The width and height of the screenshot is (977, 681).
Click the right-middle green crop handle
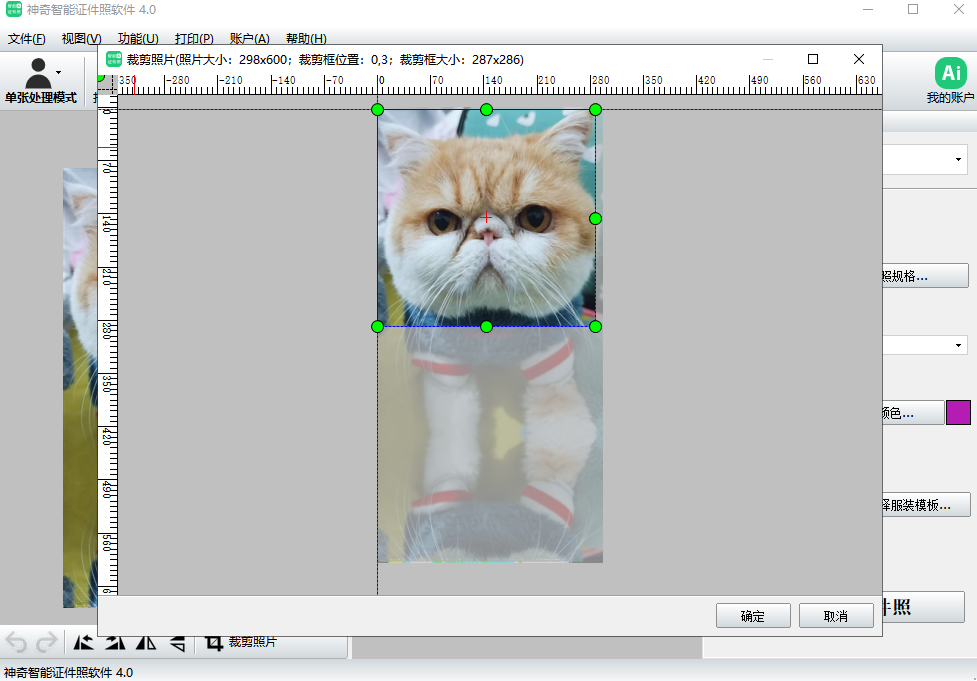[x=595, y=218]
